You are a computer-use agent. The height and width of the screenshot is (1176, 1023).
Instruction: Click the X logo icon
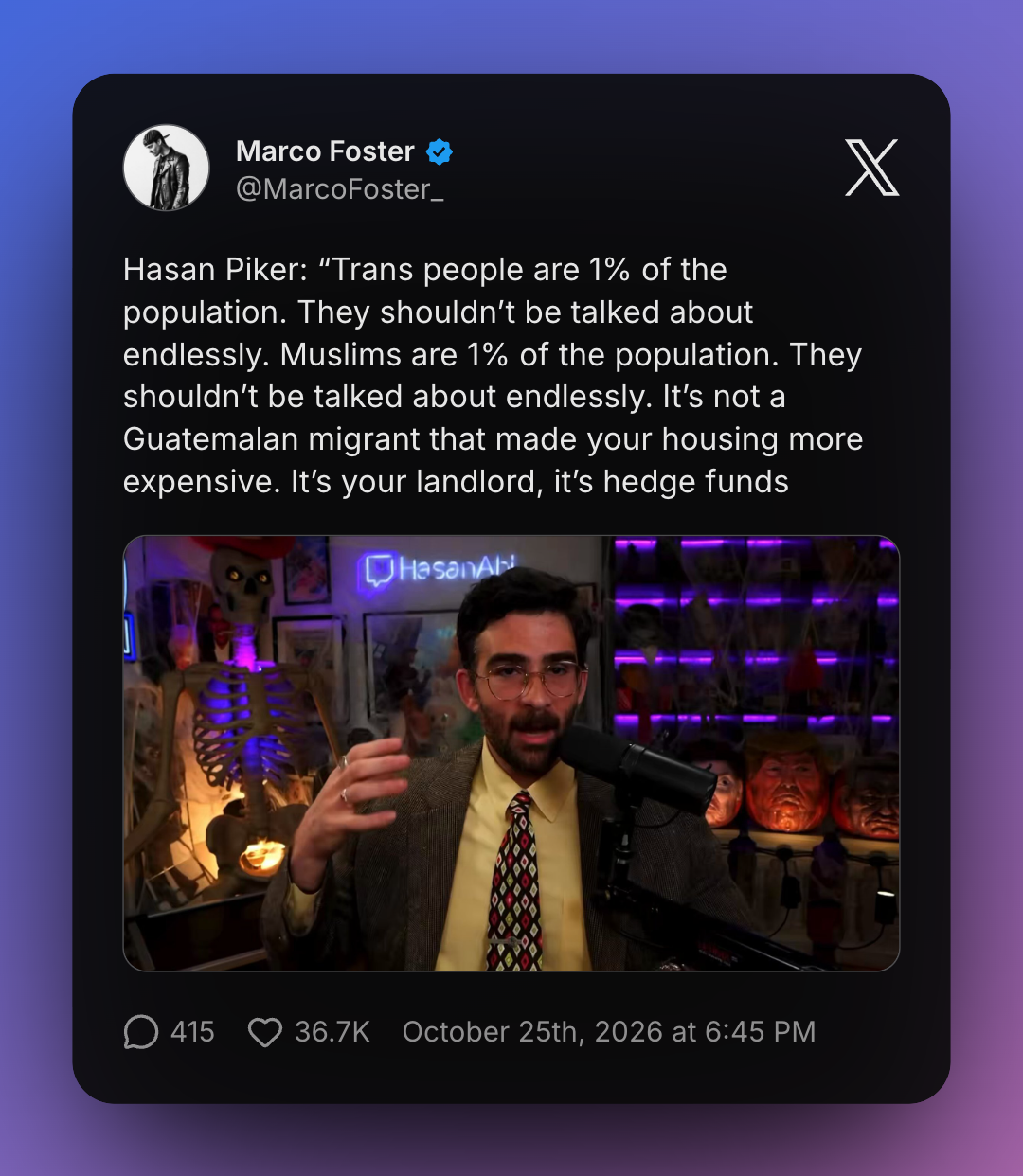(871, 168)
